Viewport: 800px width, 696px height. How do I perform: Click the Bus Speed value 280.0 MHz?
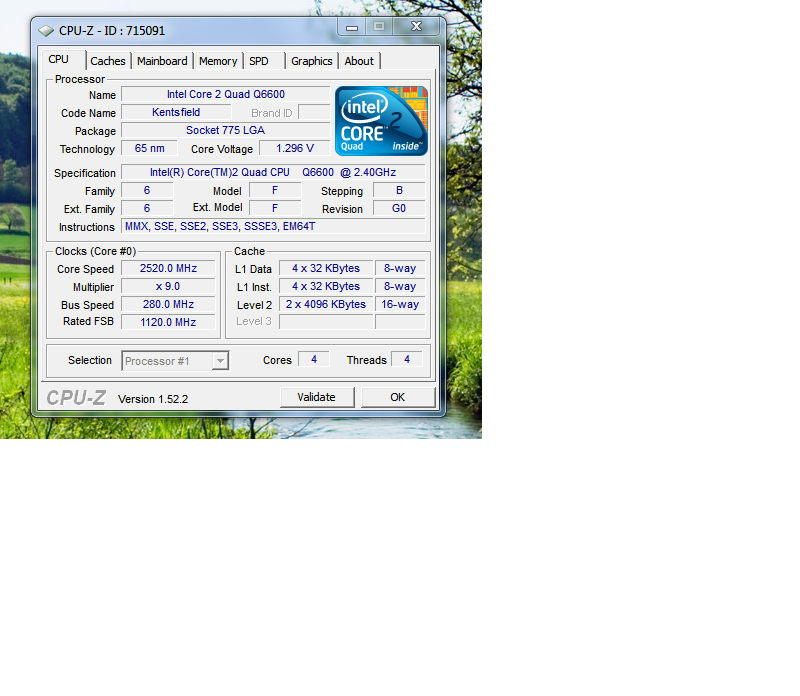(168, 304)
